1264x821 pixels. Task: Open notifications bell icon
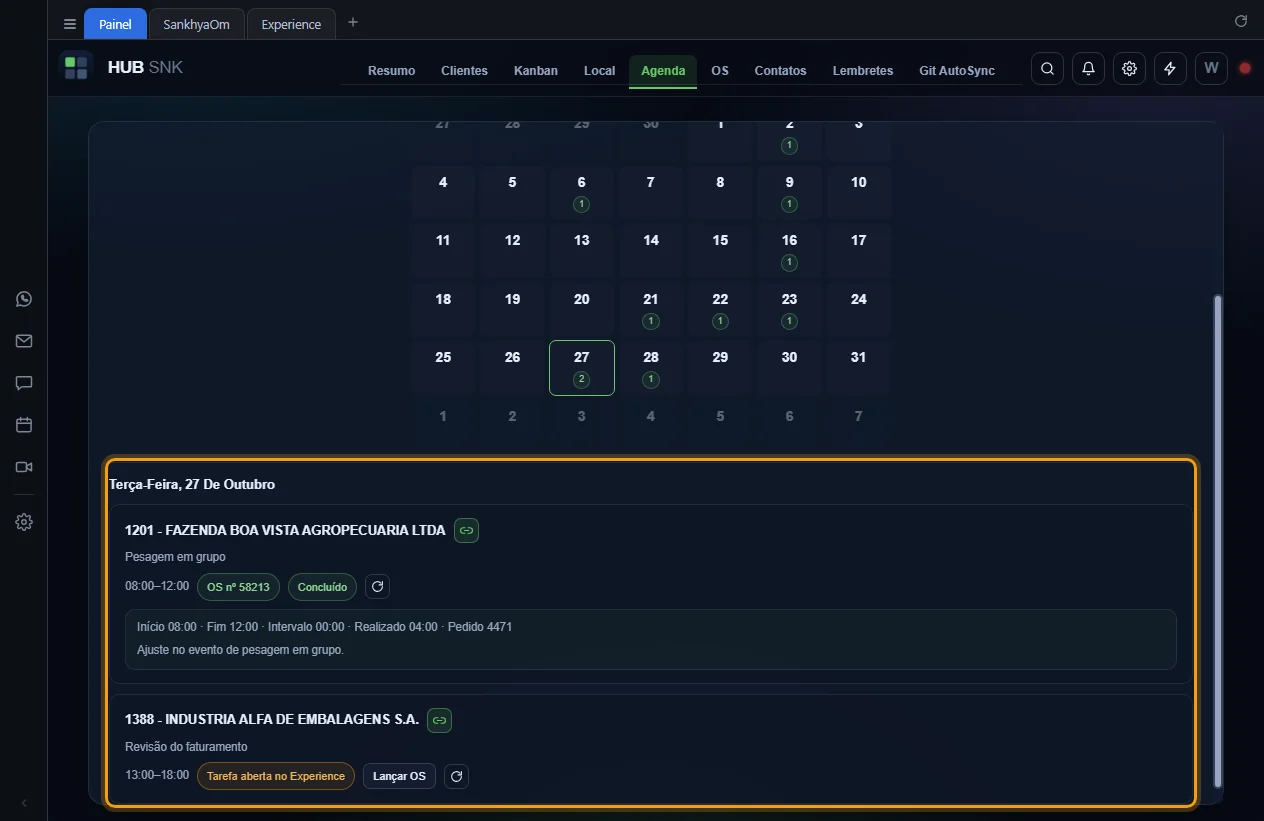point(1088,69)
